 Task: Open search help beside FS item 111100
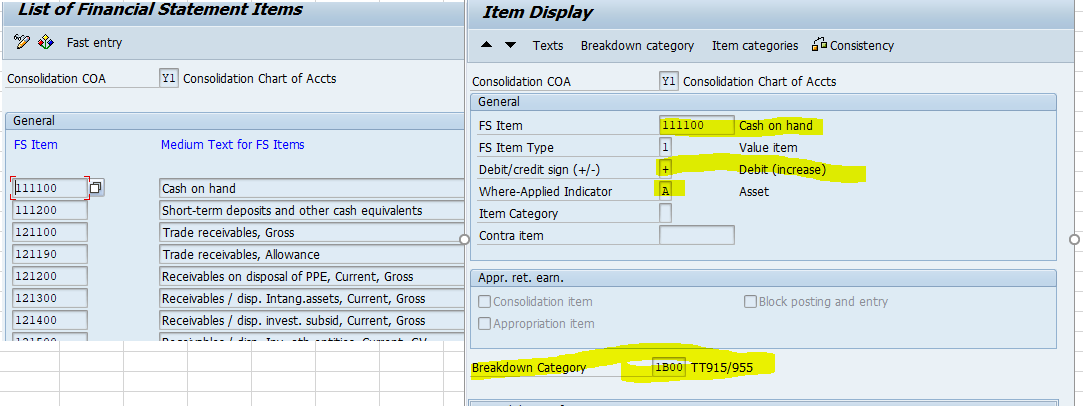pos(96,188)
